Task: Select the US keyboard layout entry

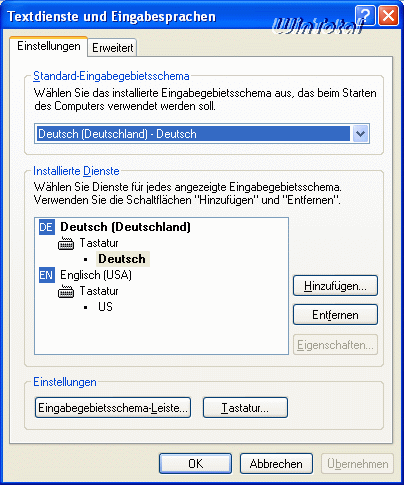Action: coord(105,307)
